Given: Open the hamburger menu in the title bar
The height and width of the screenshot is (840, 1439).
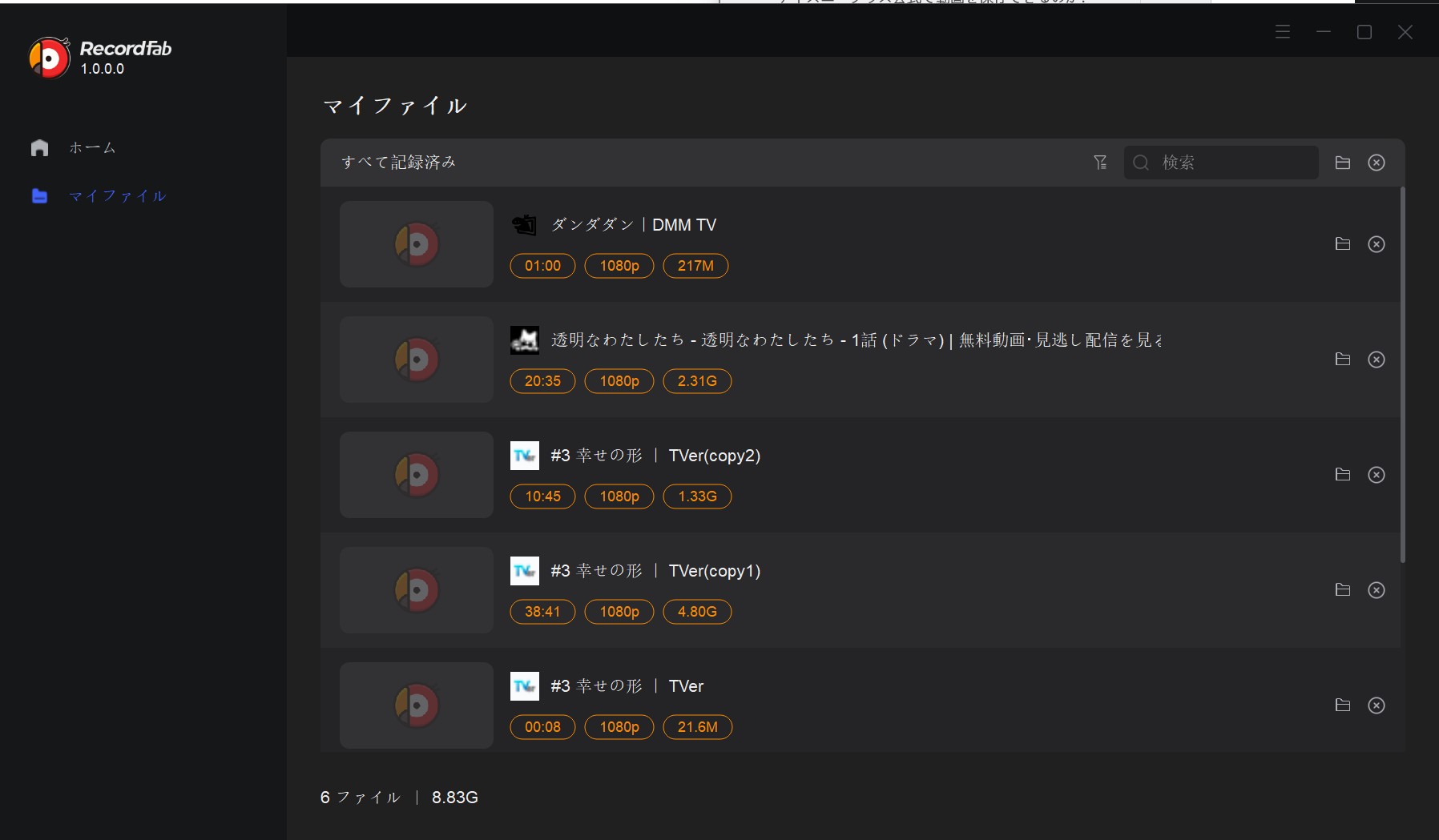Looking at the screenshot, I should (x=1283, y=32).
